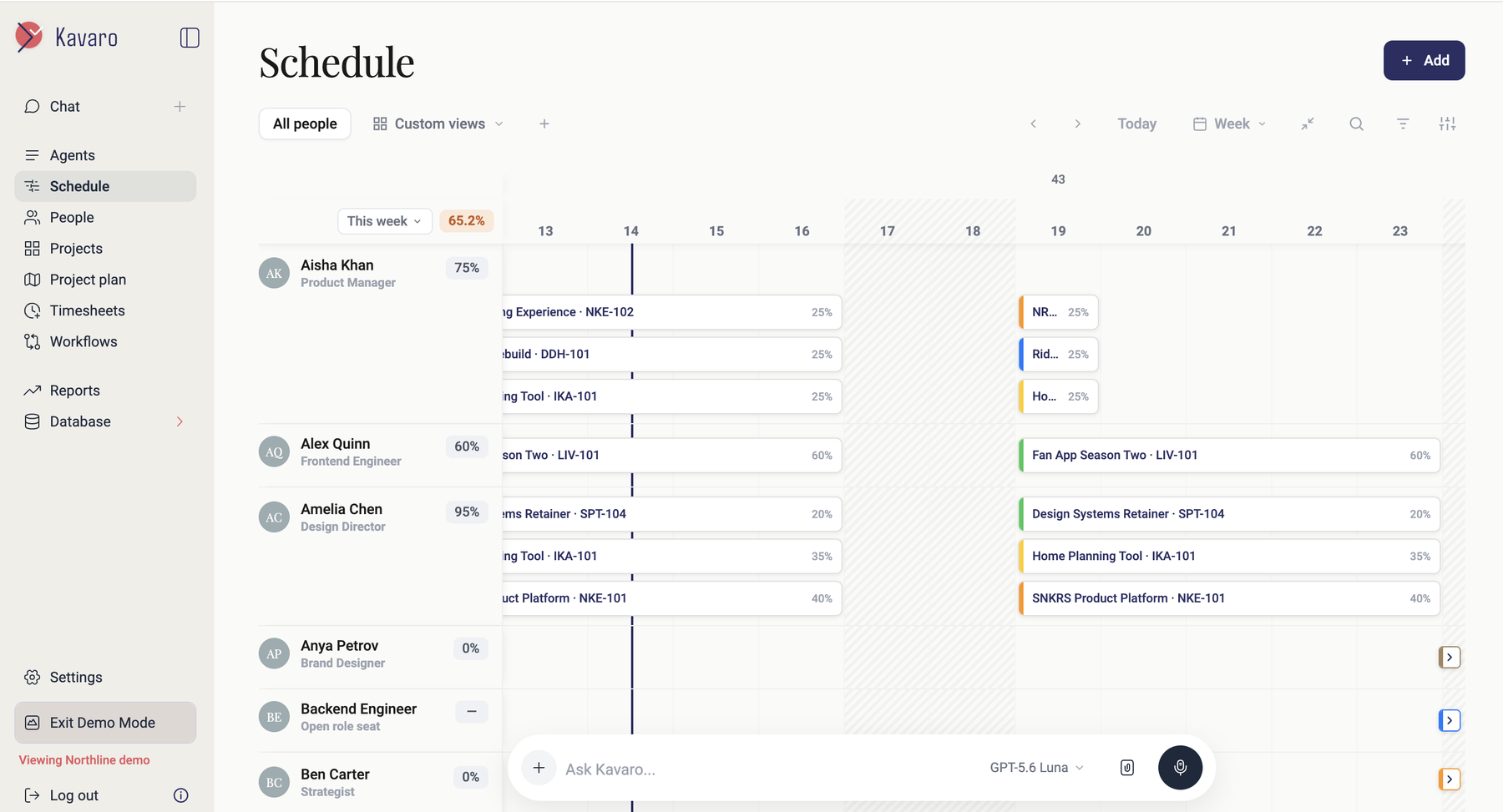Image resolution: width=1503 pixels, height=812 pixels.
Task: Open Fan App Season Two booking on the 19th
Action: (1229, 455)
